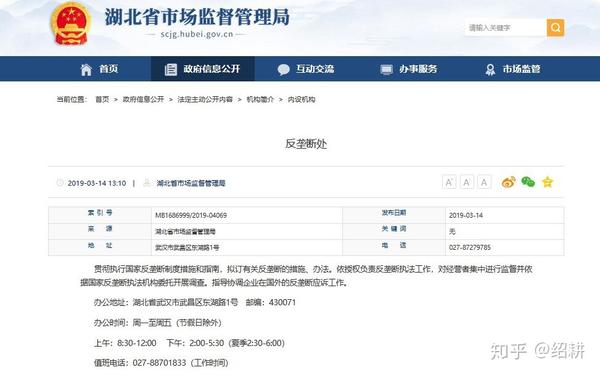Click the star favorite icon
Viewport: 600px width, 375px height.
click(x=548, y=182)
